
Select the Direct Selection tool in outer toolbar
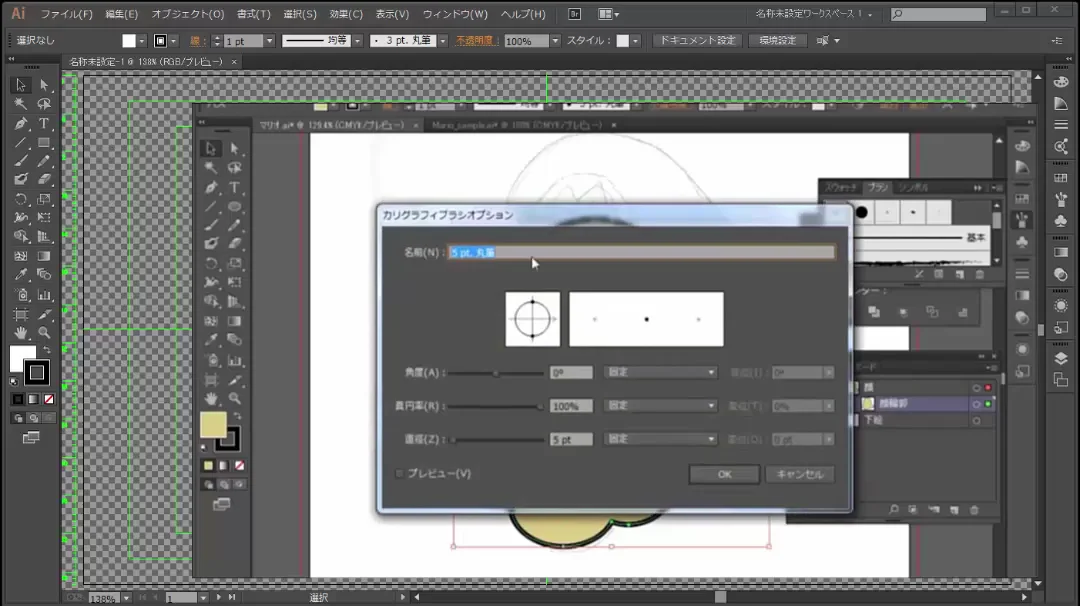pyautogui.click(x=44, y=85)
